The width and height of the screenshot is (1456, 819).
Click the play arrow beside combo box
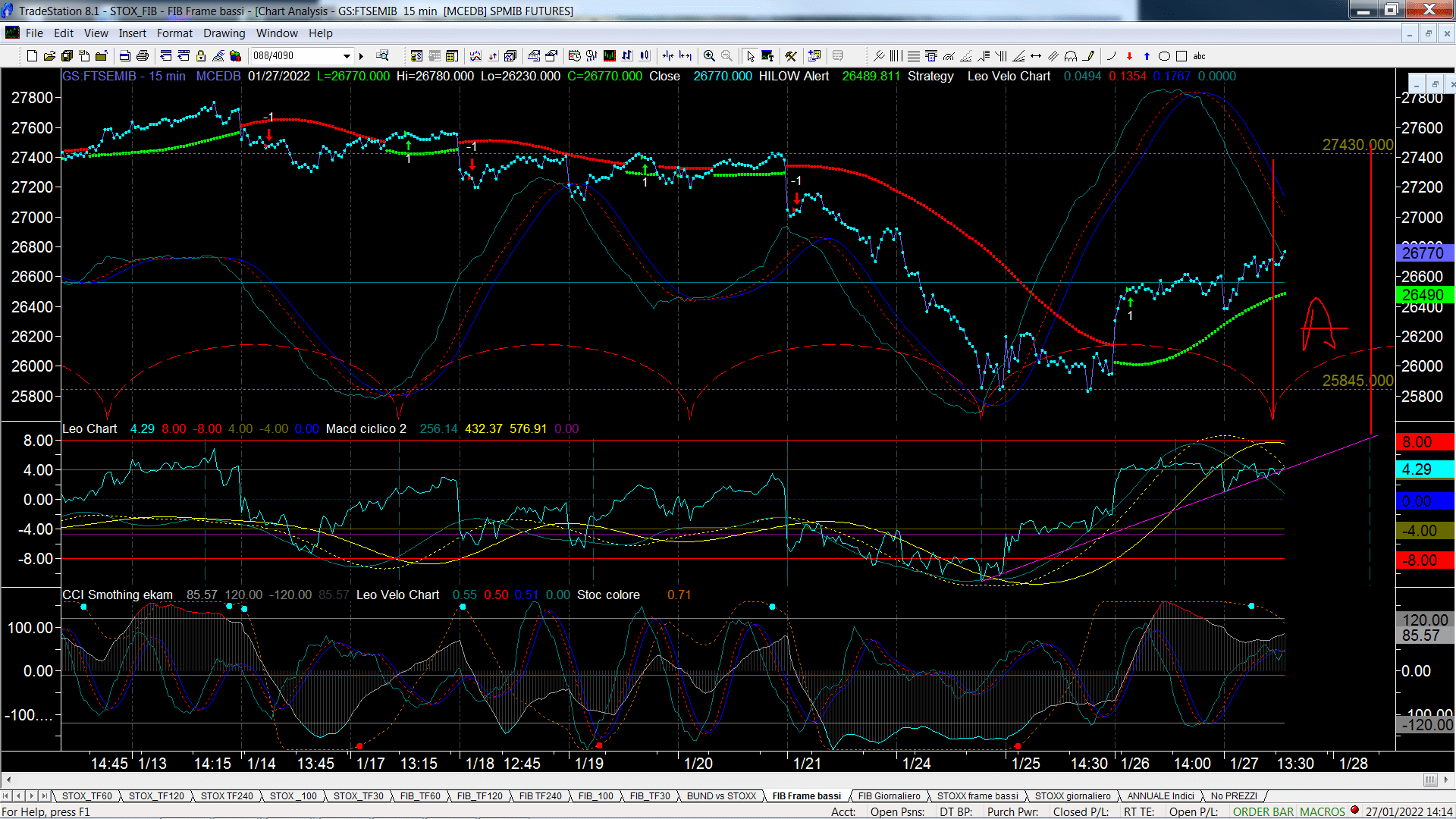(362, 55)
